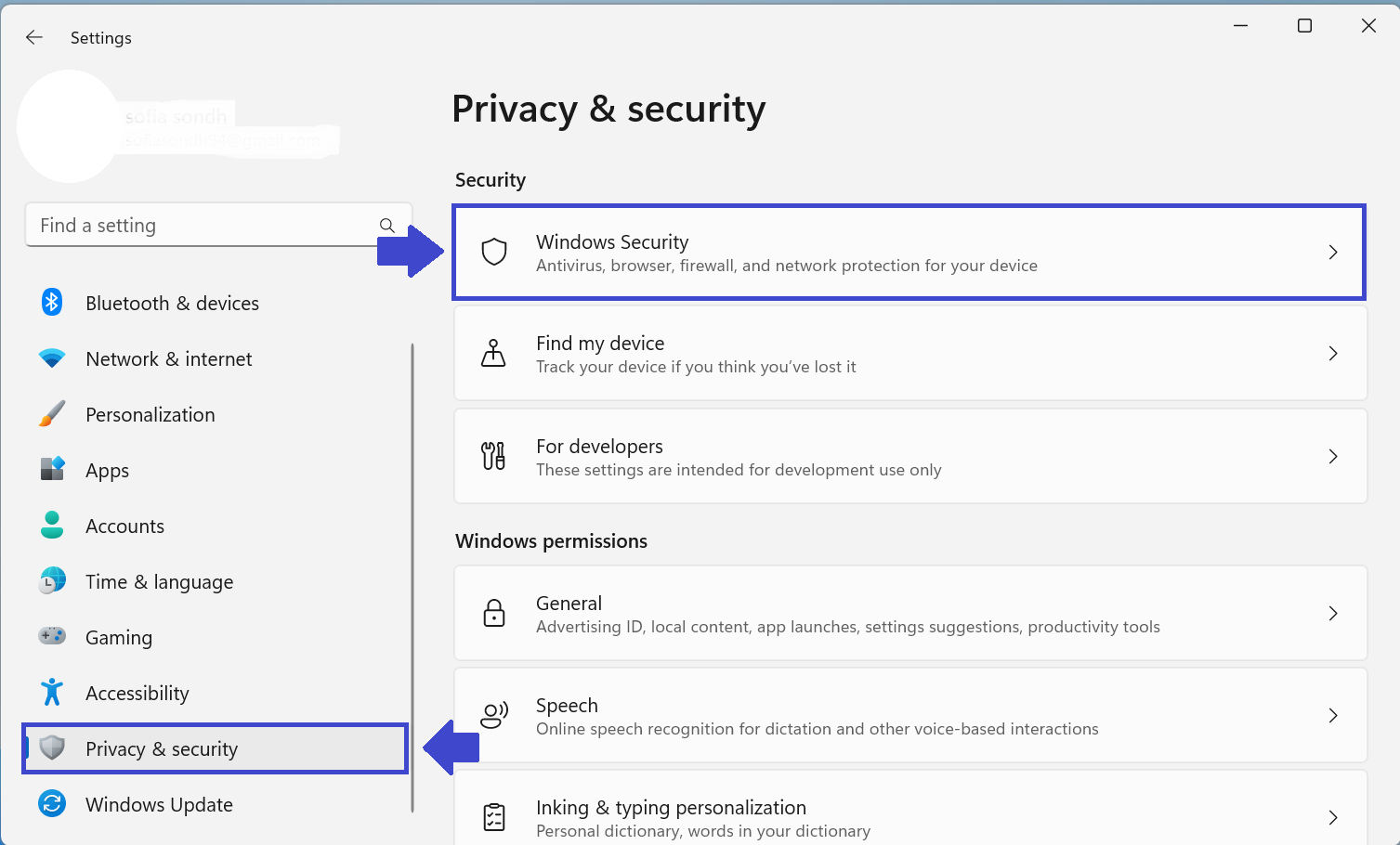The height and width of the screenshot is (845, 1400).
Task: Click the Find my device icon
Action: 493,353
